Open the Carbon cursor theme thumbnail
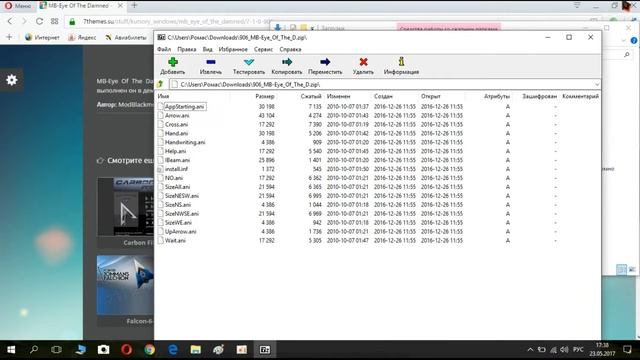Image resolution: width=640 pixels, height=360 pixels. (125, 207)
